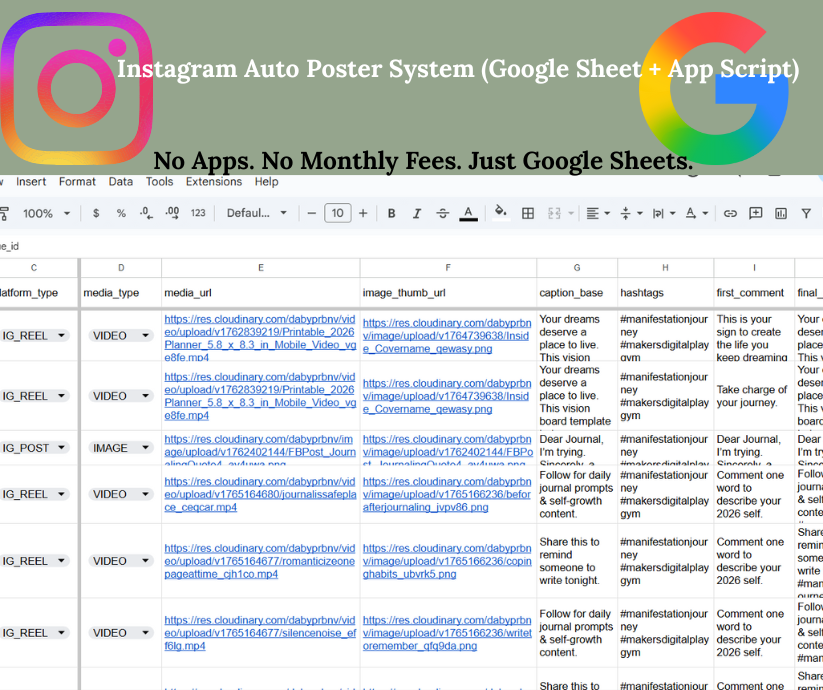Select the media_type header cell
The image size is (823, 690).
click(x=121, y=293)
